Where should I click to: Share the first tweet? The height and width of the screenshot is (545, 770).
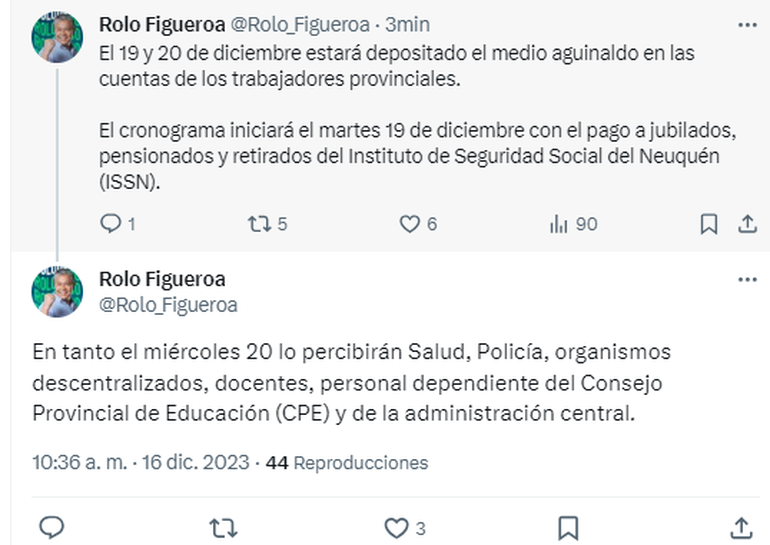pos(746,224)
